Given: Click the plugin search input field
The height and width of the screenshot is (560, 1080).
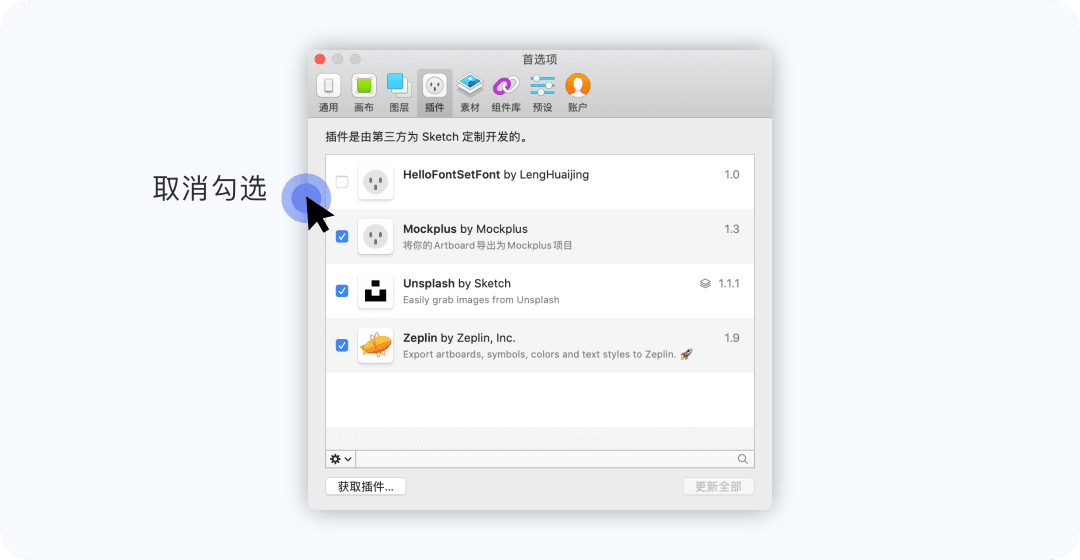Looking at the screenshot, I should (x=554, y=459).
